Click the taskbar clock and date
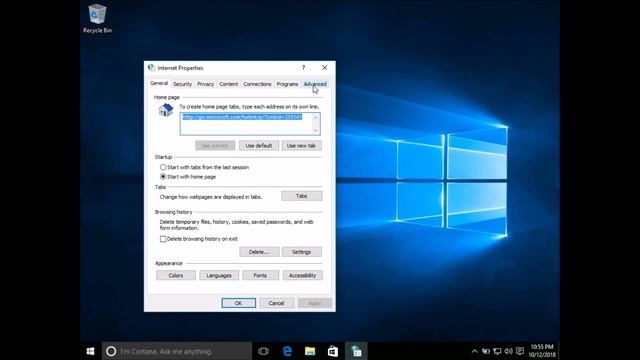The width and height of the screenshot is (640, 360). (x=542, y=351)
